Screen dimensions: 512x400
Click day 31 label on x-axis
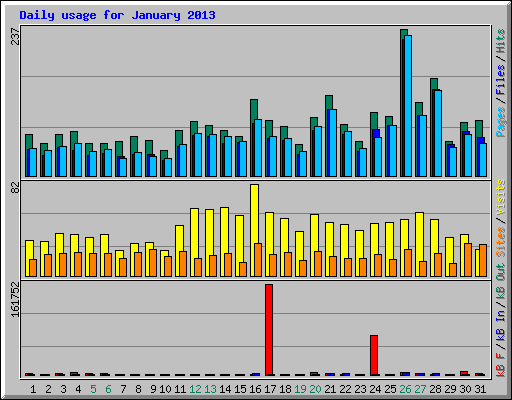(480, 389)
